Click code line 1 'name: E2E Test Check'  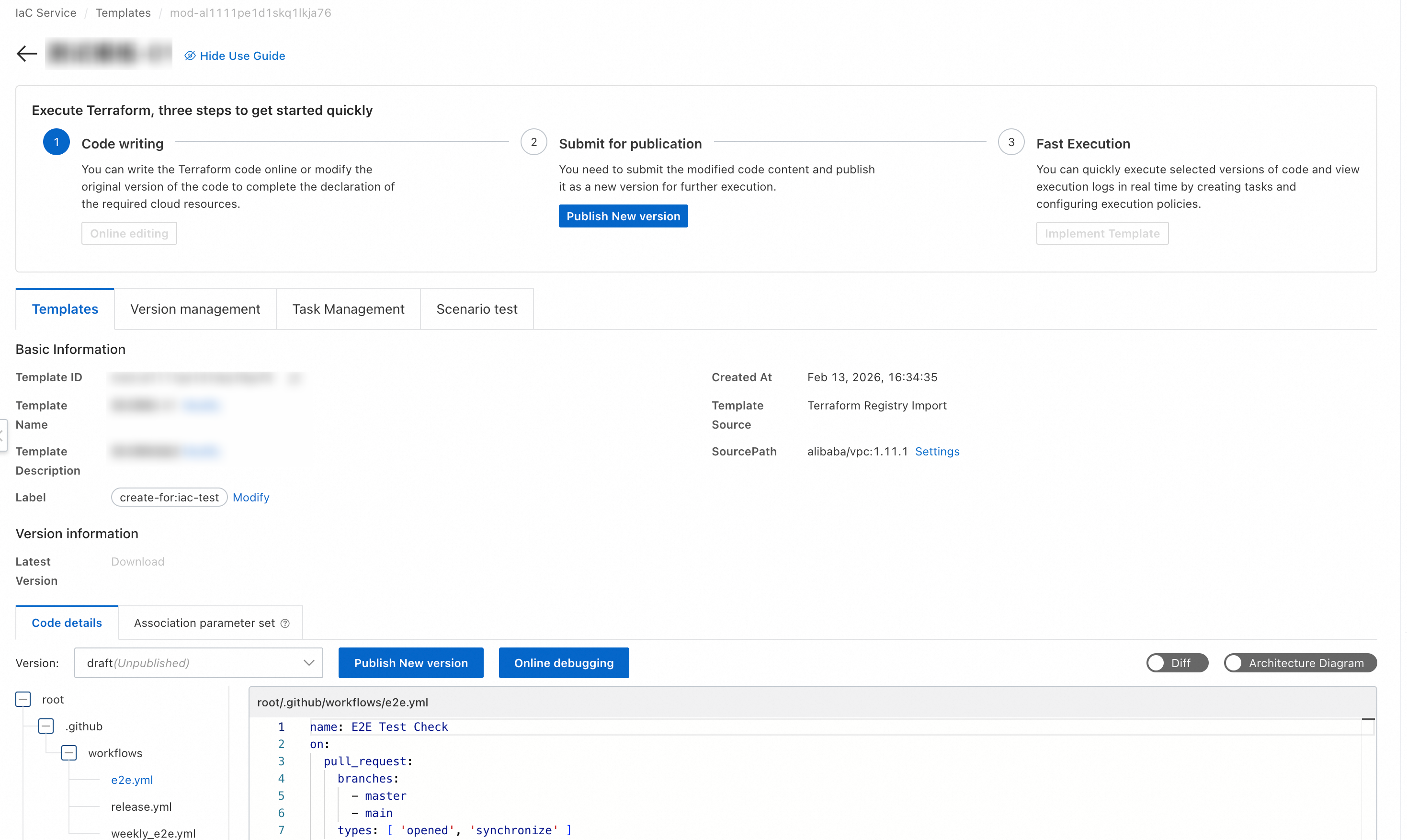(x=379, y=727)
